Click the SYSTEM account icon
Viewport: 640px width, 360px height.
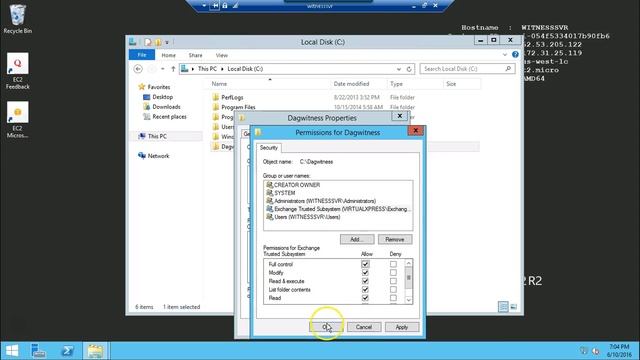click(x=269, y=193)
